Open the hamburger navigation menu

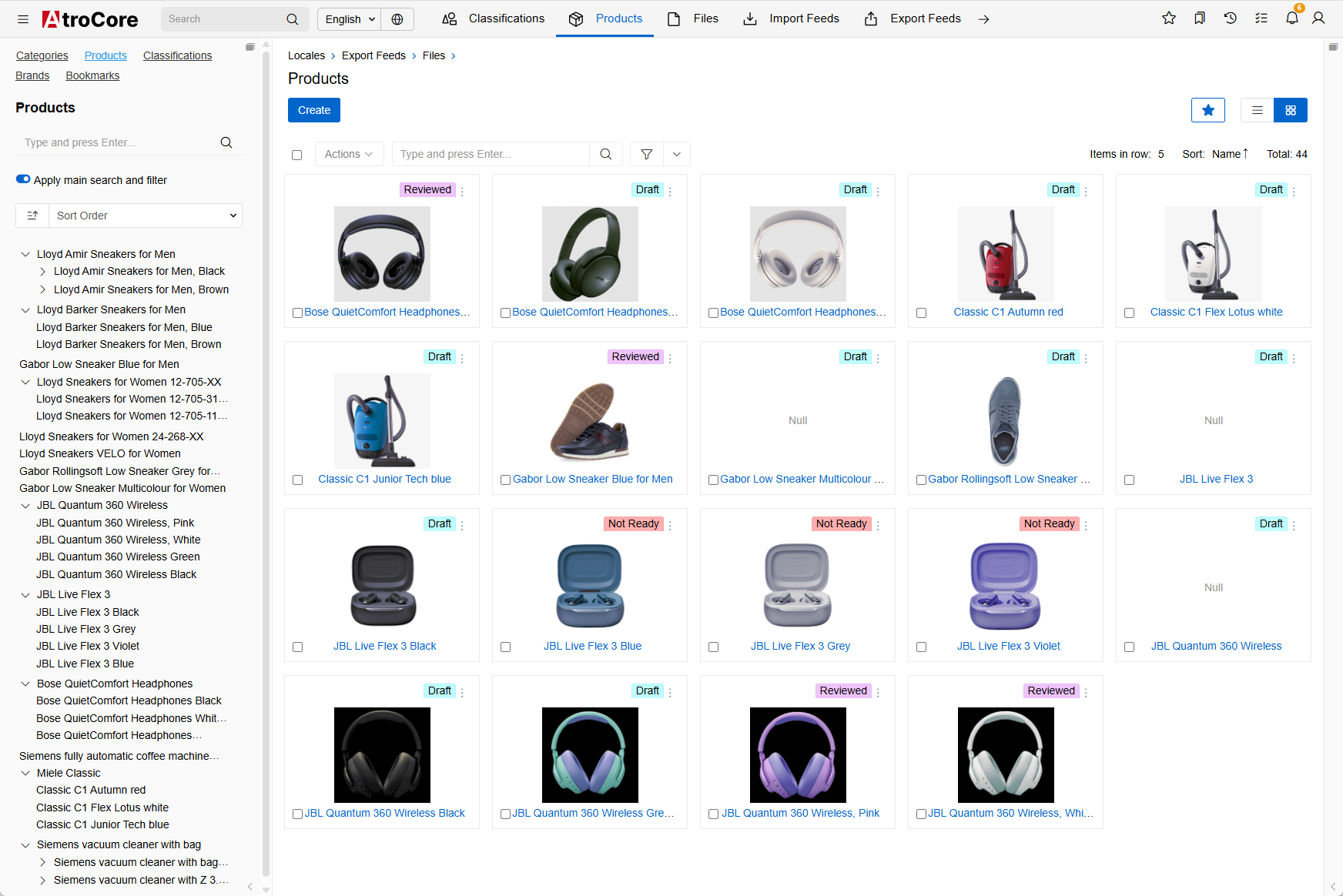tap(23, 19)
